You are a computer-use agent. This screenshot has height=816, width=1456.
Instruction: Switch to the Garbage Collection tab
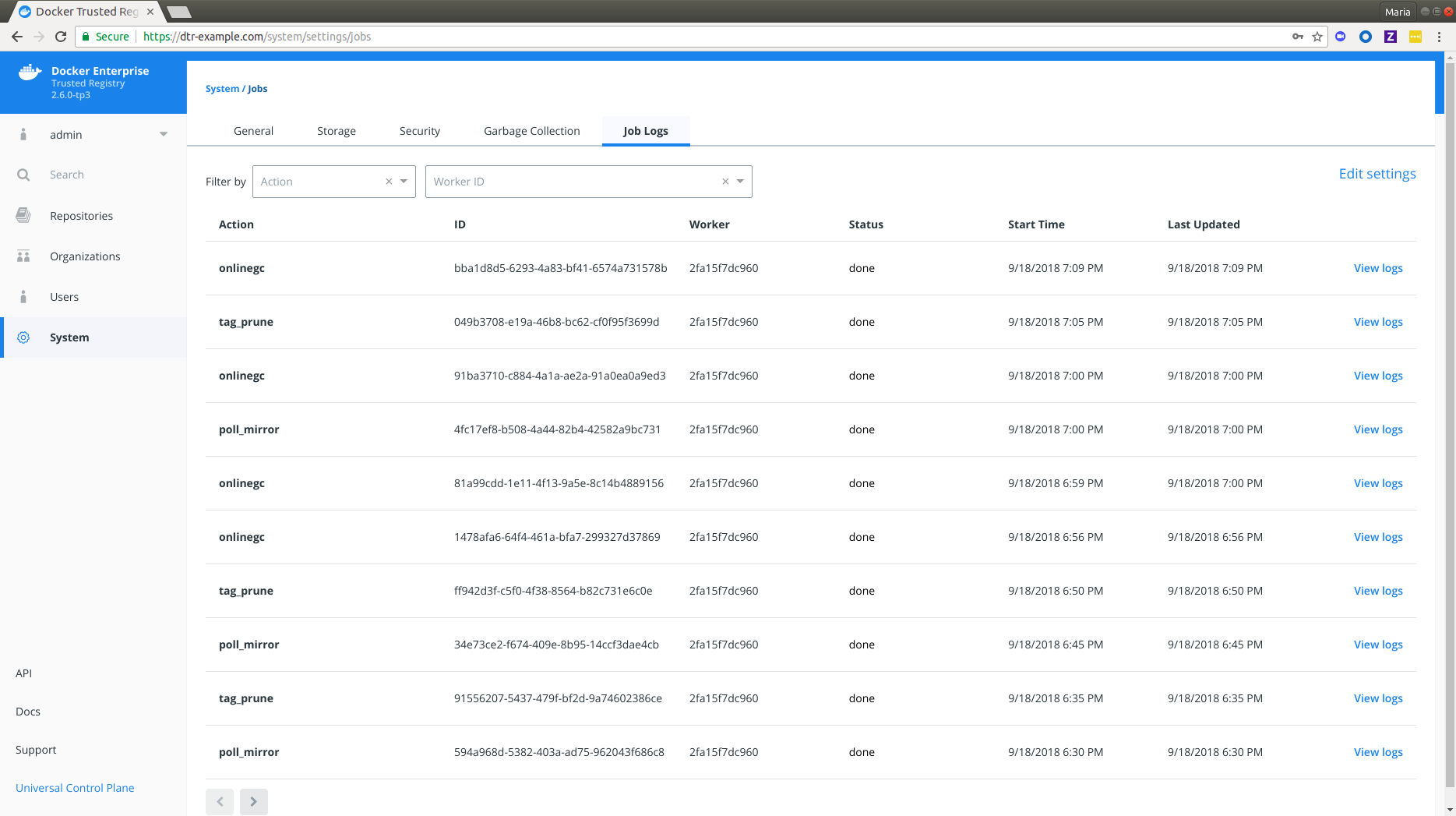[531, 131]
